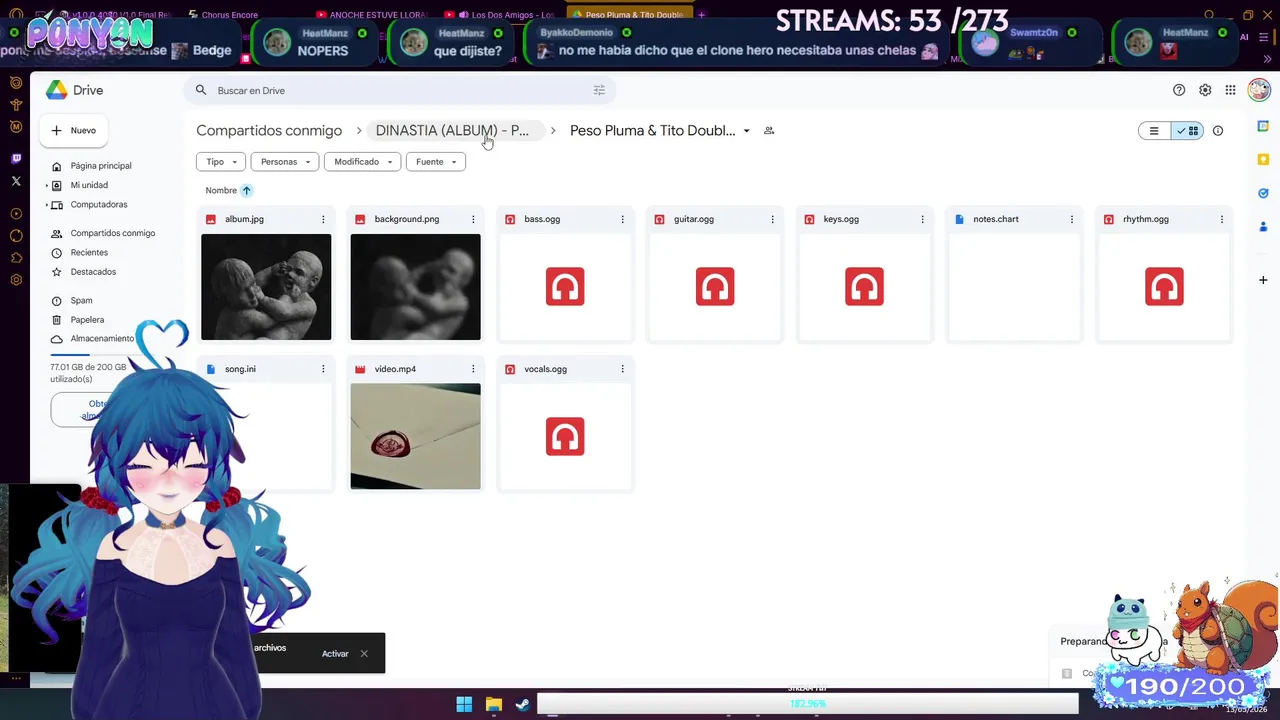The image size is (1280, 720).
Task: Open the video.mp4 thumbnail
Action: [415, 437]
